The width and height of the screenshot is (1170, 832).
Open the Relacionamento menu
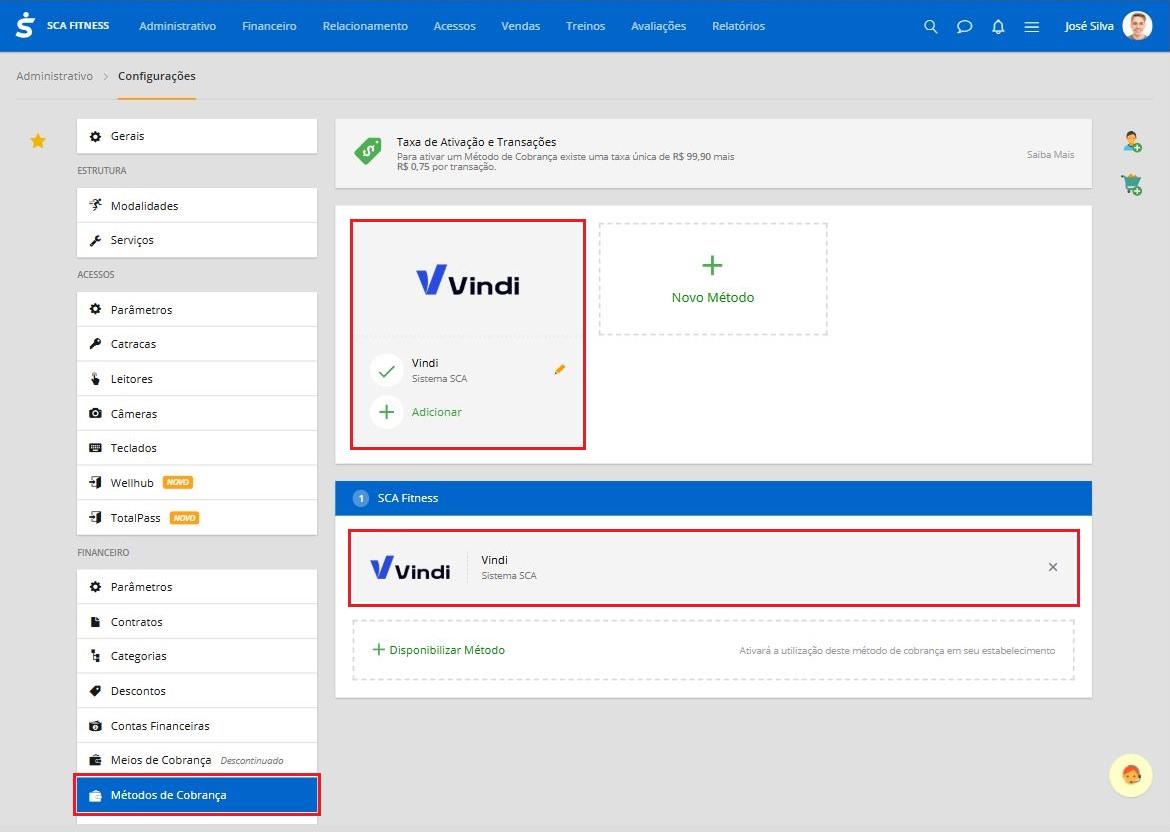[365, 26]
